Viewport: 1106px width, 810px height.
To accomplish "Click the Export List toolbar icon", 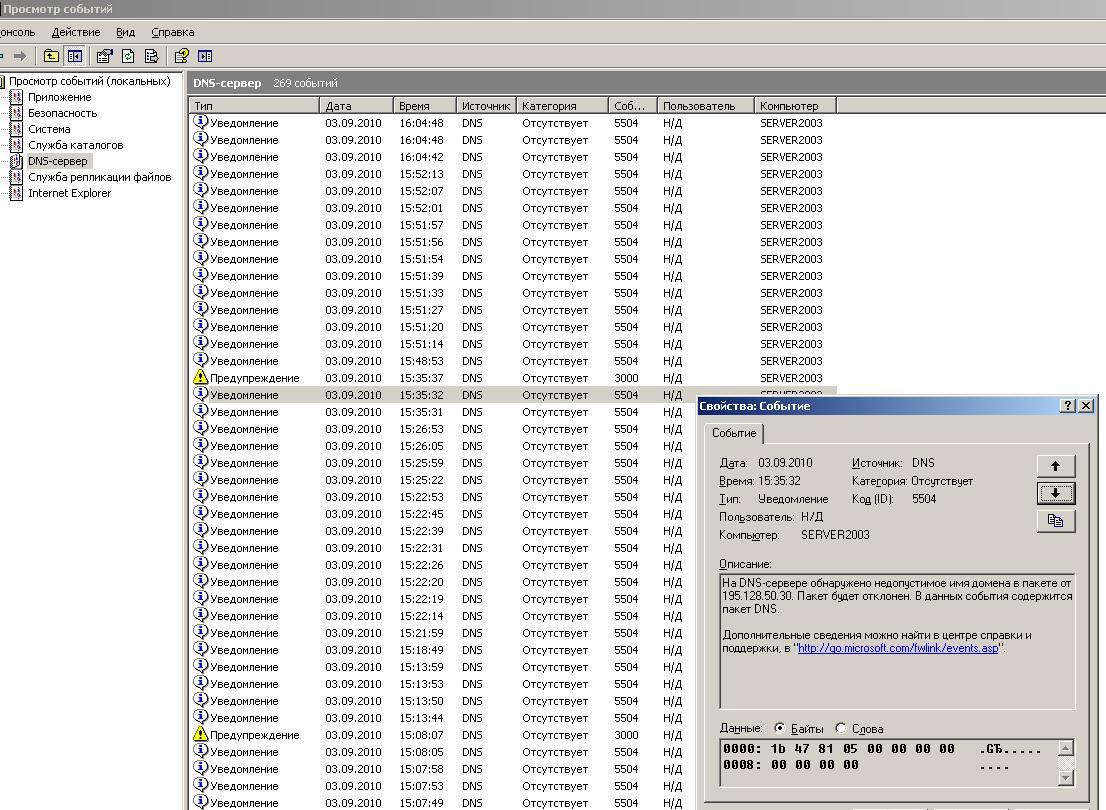I will click(151, 56).
